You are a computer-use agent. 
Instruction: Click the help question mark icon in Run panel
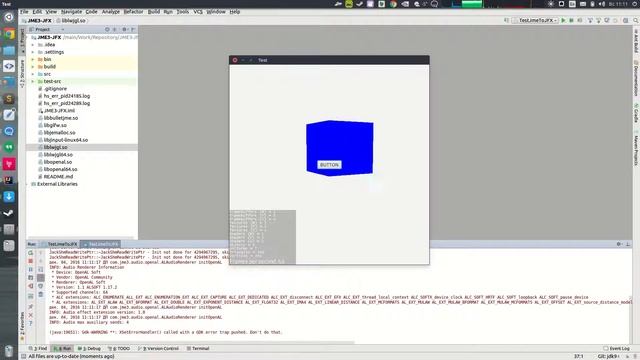click(31, 324)
